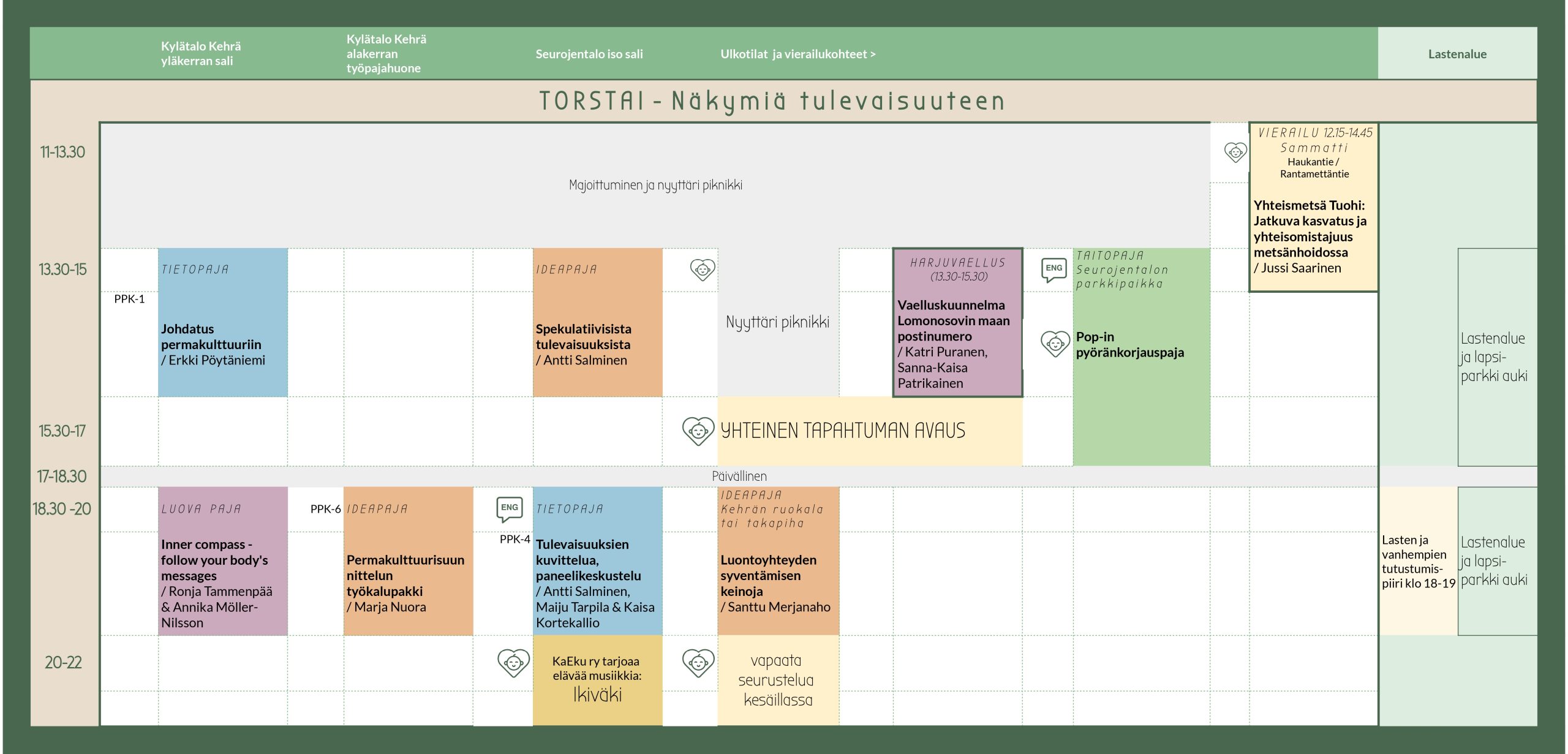Click heart icon beside vapaata seurustelua kesäillassa
The width and height of the screenshot is (1568, 754).
[698, 663]
